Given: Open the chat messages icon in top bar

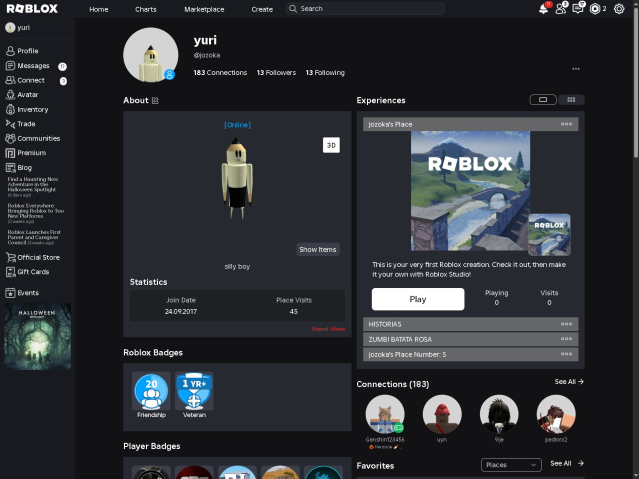Looking at the screenshot, I should coord(578,8).
